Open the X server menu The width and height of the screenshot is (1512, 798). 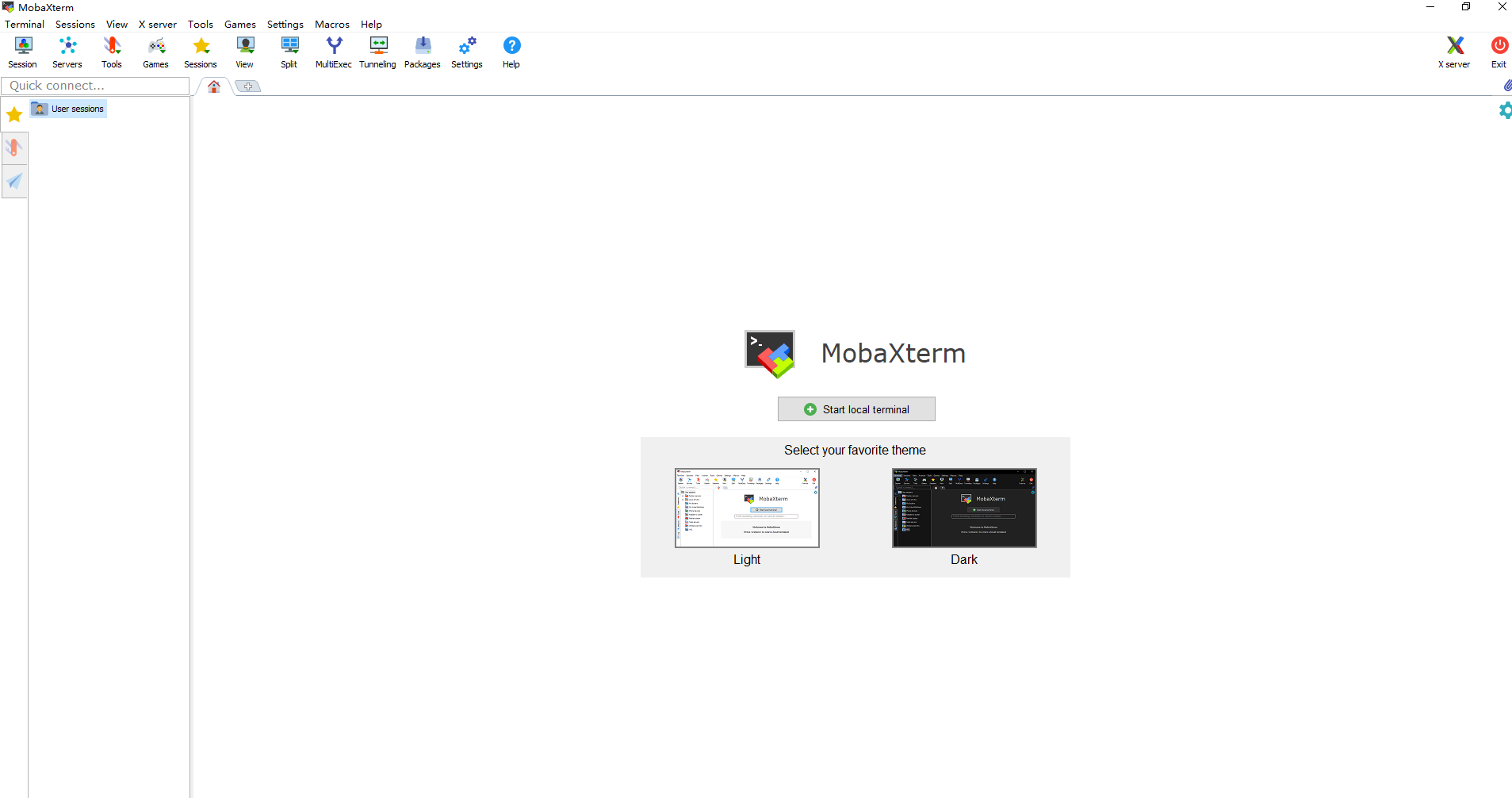pyautogui.click(x=158, y=25)
